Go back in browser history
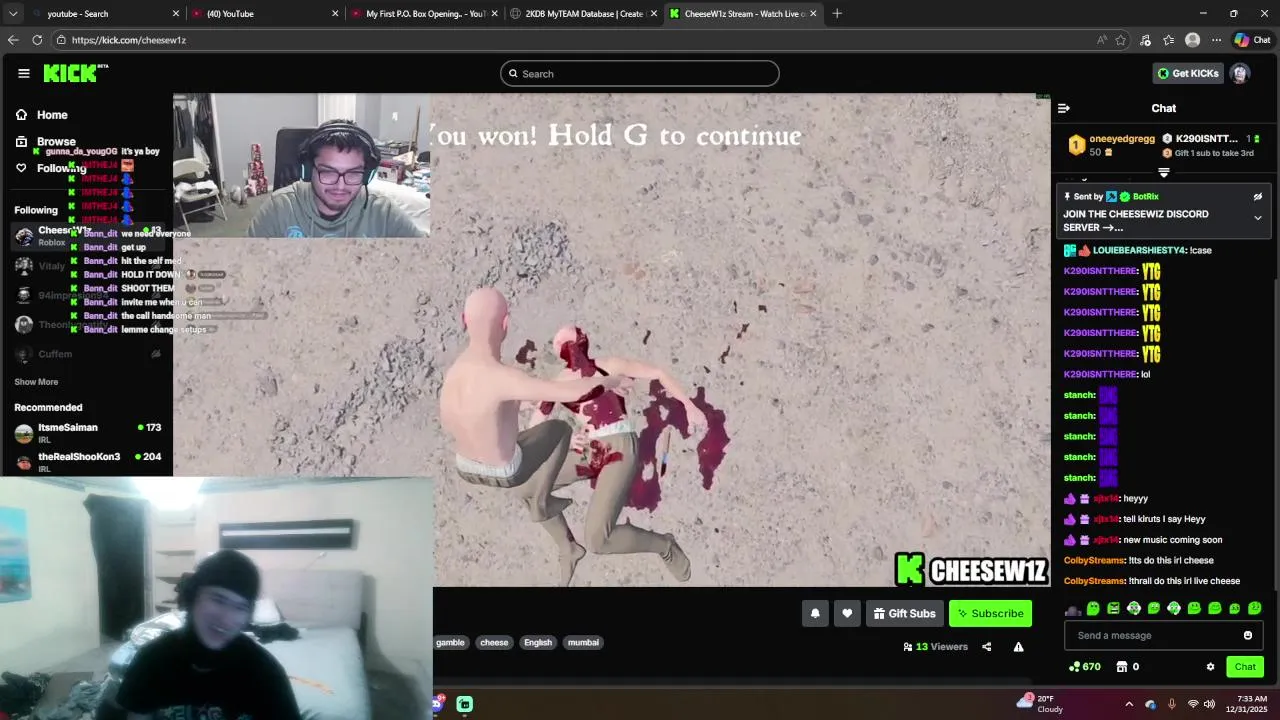Viewport: 1280px width, 720px height. (13, 40)
